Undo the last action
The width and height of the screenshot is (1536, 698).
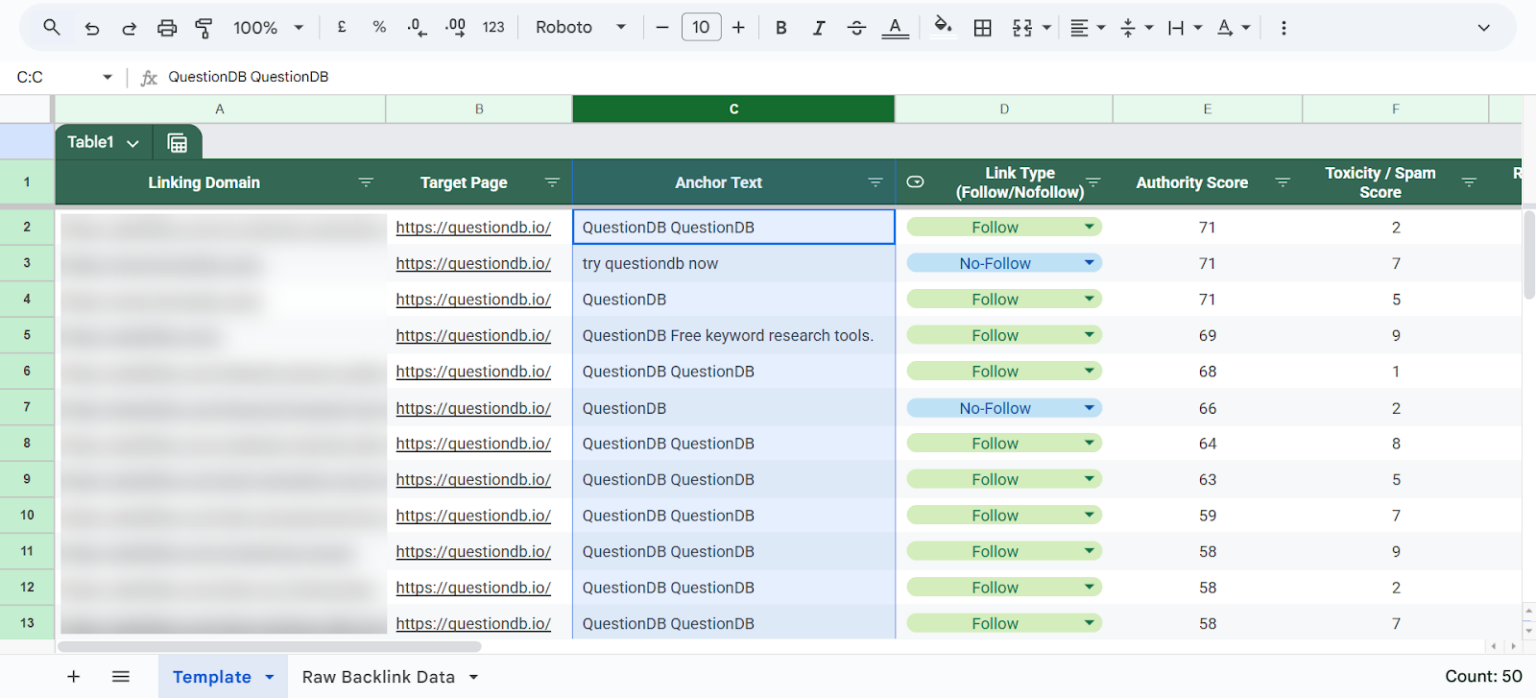pyautogui.click(x=91, y=27)
